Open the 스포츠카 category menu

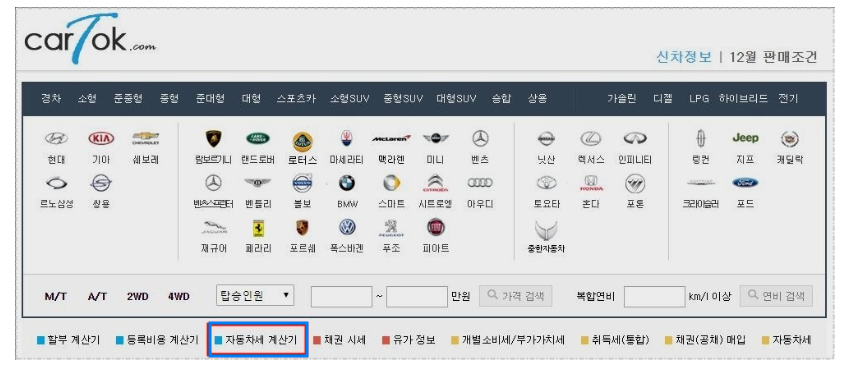tap(296, 99)
